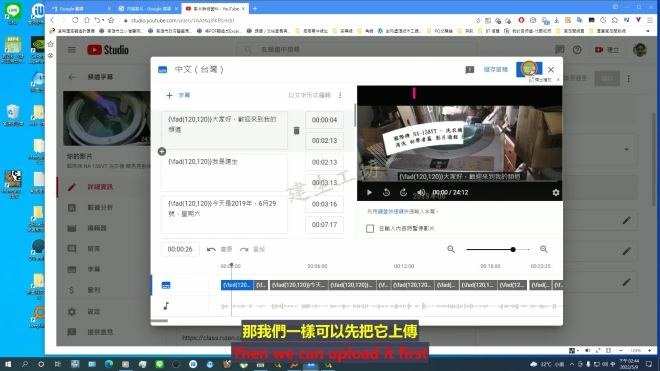Image resolution: width=660 pixels, height=371 pixels.
Task: Click the Create video button
Action: pos(607,50)
